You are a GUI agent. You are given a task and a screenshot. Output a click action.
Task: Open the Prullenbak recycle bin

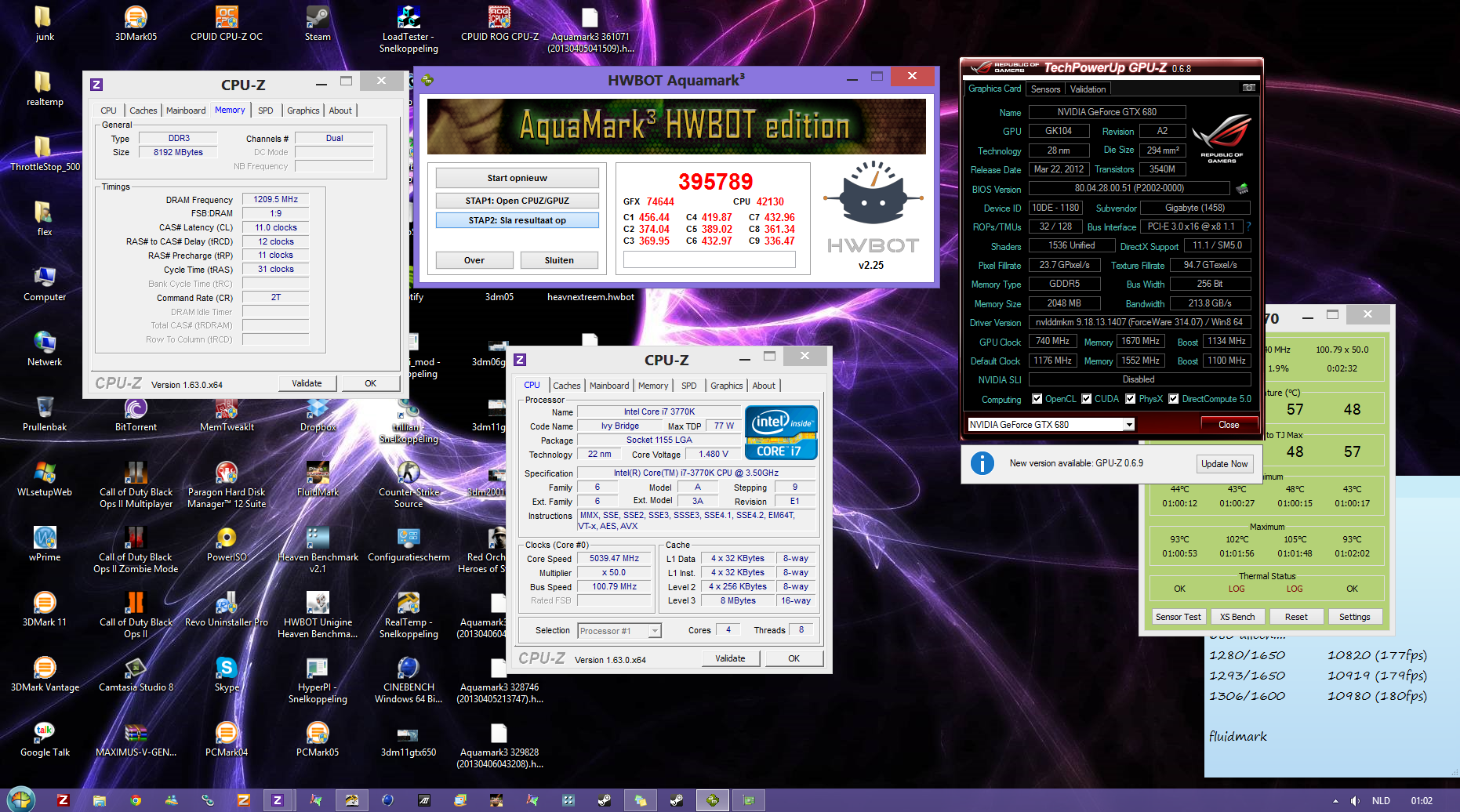(45, 414)
